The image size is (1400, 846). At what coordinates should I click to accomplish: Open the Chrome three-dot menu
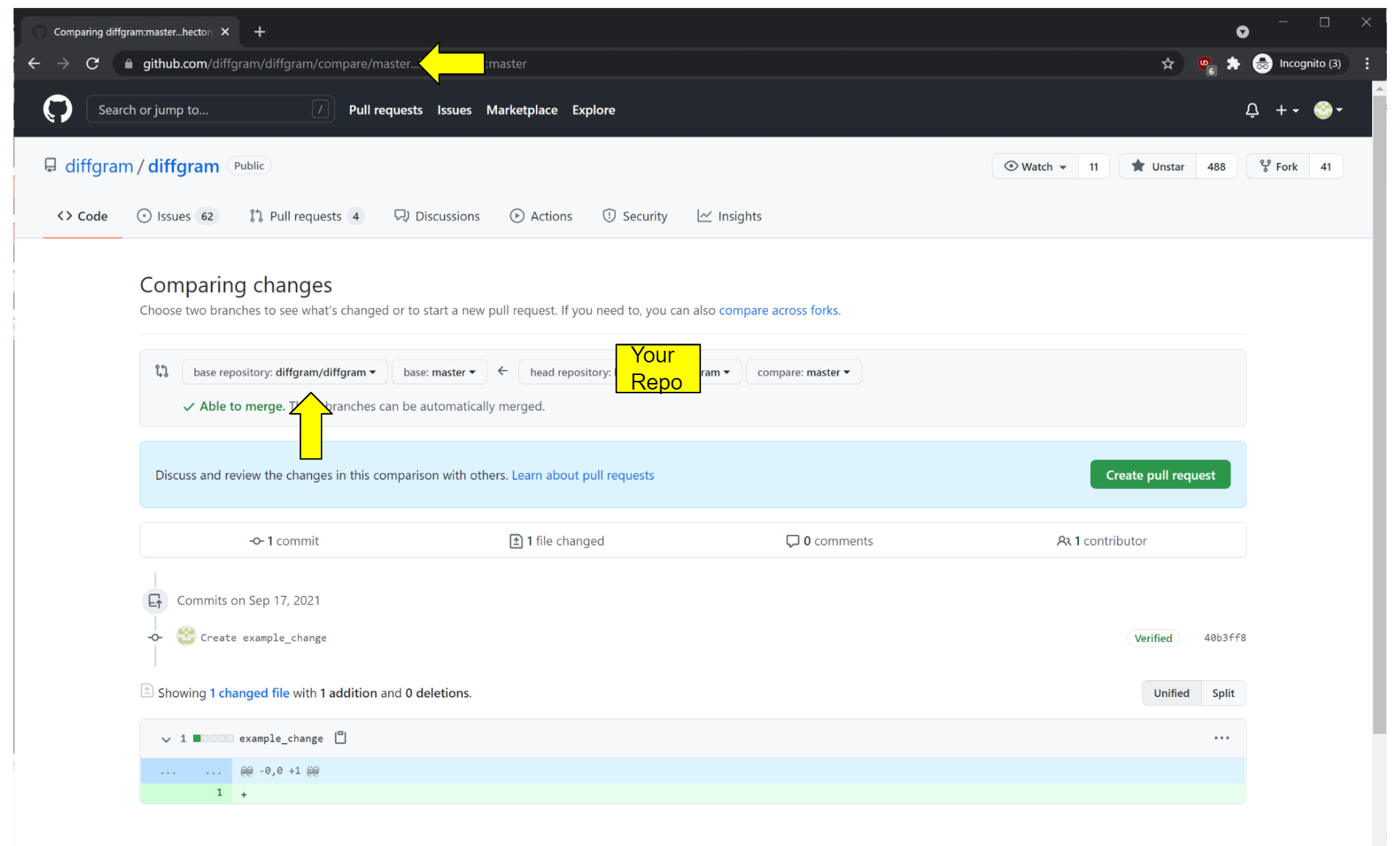[1367, 64]
